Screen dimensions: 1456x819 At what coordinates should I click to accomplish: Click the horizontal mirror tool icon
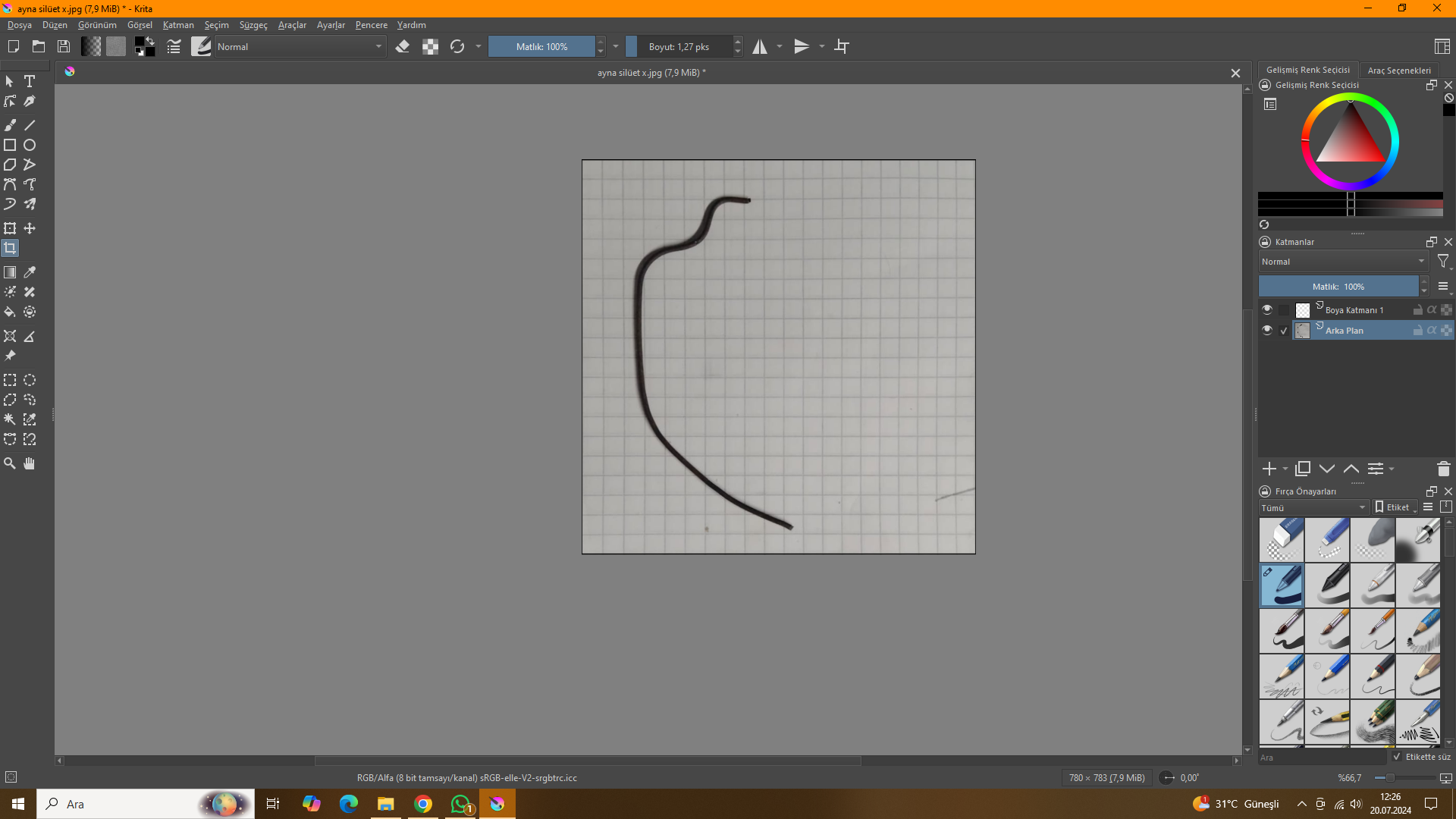760,47
